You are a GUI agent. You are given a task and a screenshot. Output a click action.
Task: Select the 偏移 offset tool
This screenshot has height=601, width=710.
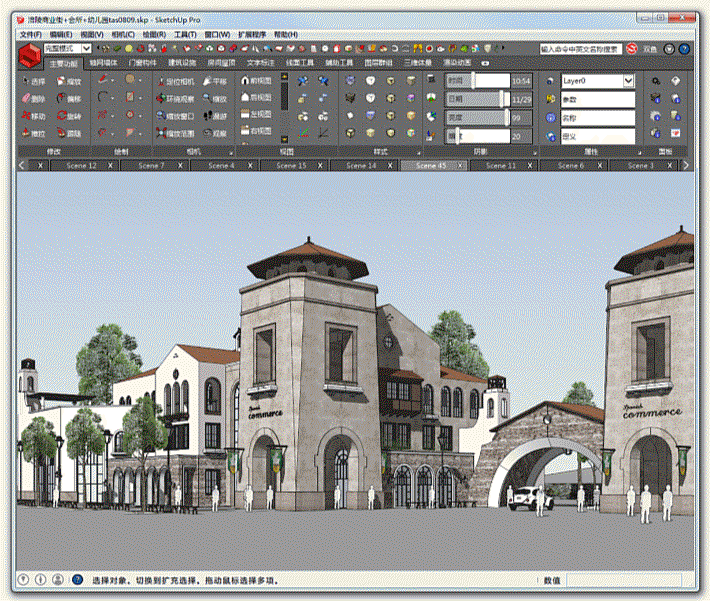(69, 98)
